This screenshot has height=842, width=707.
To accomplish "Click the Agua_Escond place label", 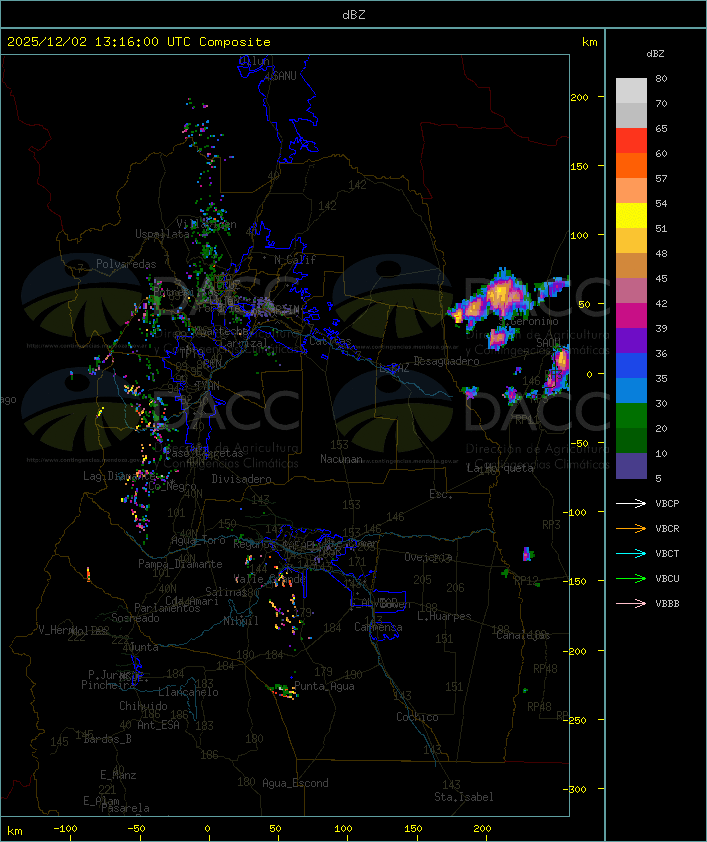I will 295,783.
